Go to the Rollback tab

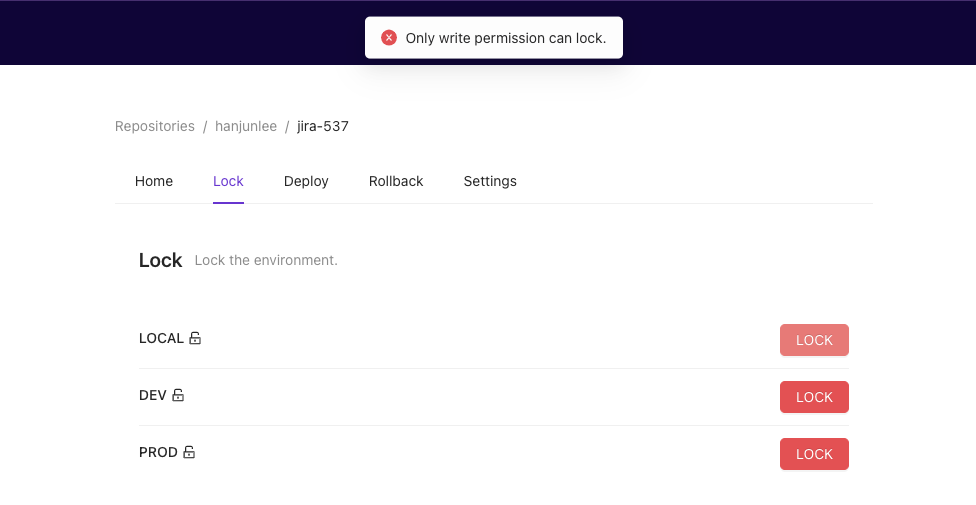click(396, 181)
